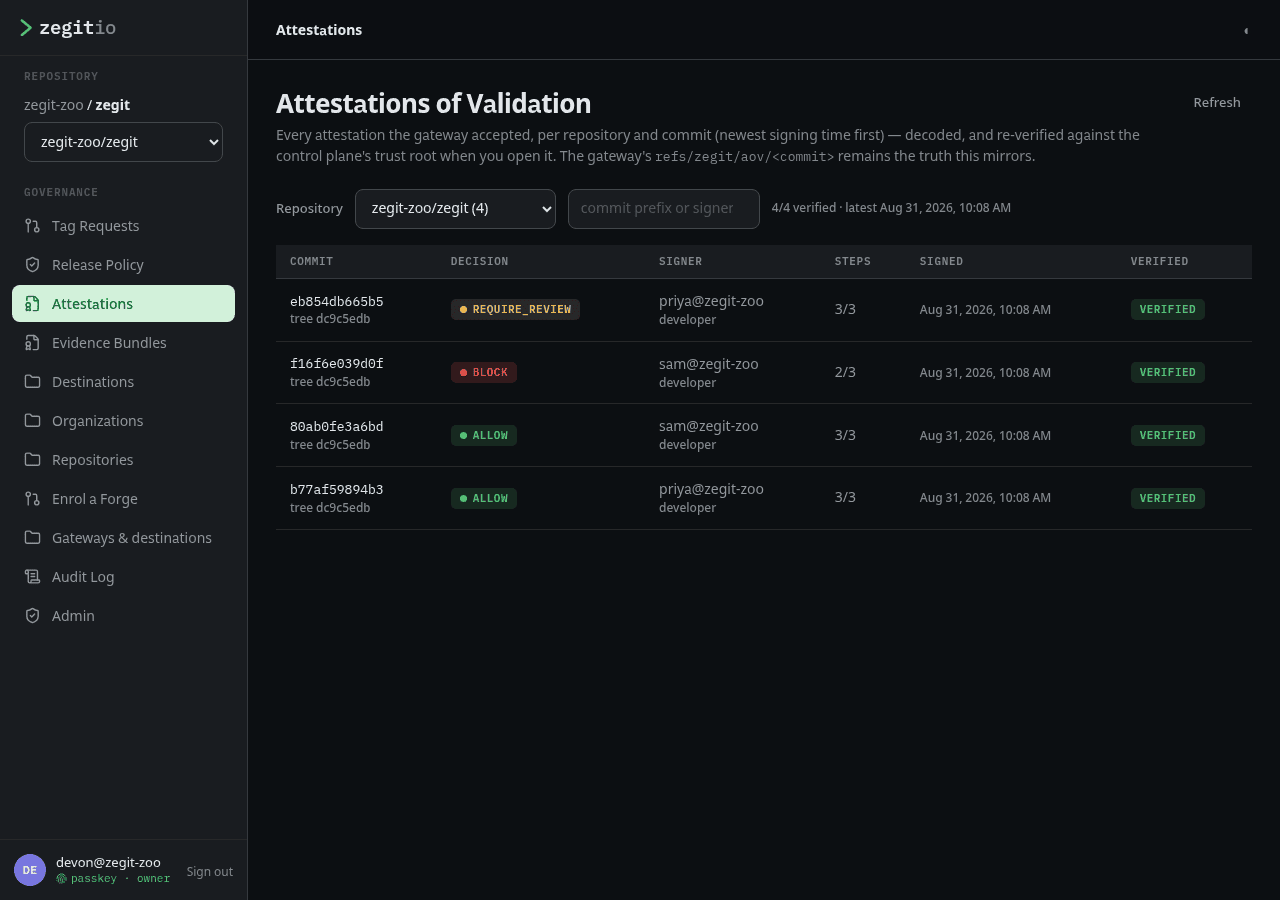This screenshot has height=900, width=1280.
Task: Click the Admin shield icon
Action: (x=33, y=616)
